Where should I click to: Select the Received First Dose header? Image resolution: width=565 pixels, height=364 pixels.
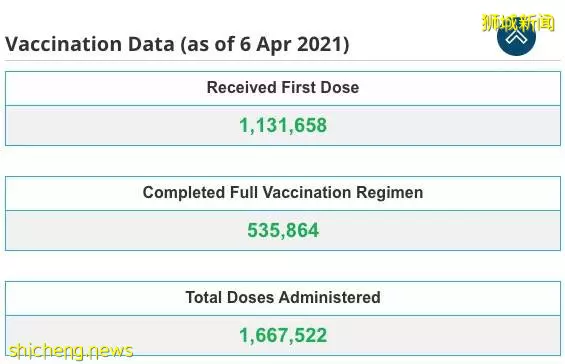pyautogui.click(x=283, y=88)
